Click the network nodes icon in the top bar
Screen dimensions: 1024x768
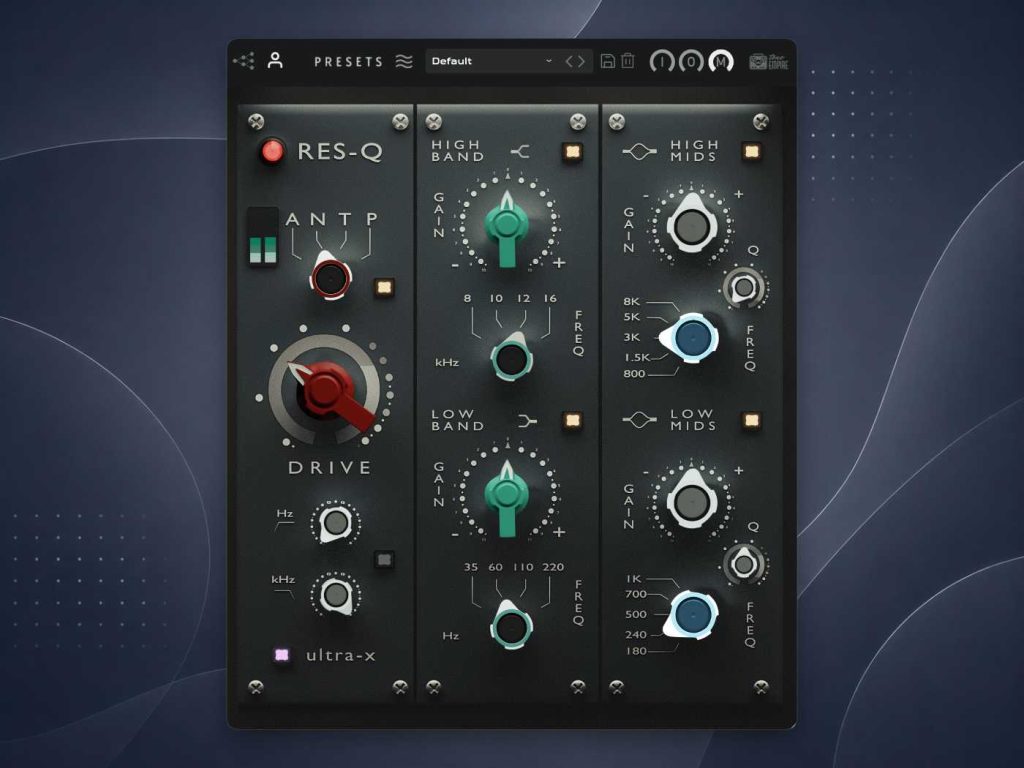244,61
